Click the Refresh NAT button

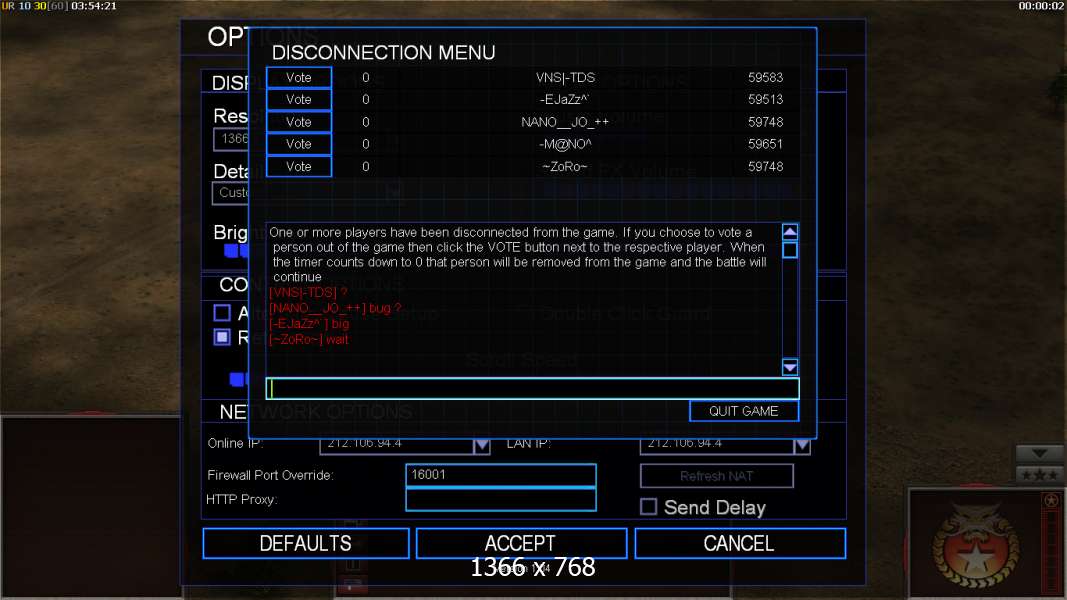coord(717,476)
